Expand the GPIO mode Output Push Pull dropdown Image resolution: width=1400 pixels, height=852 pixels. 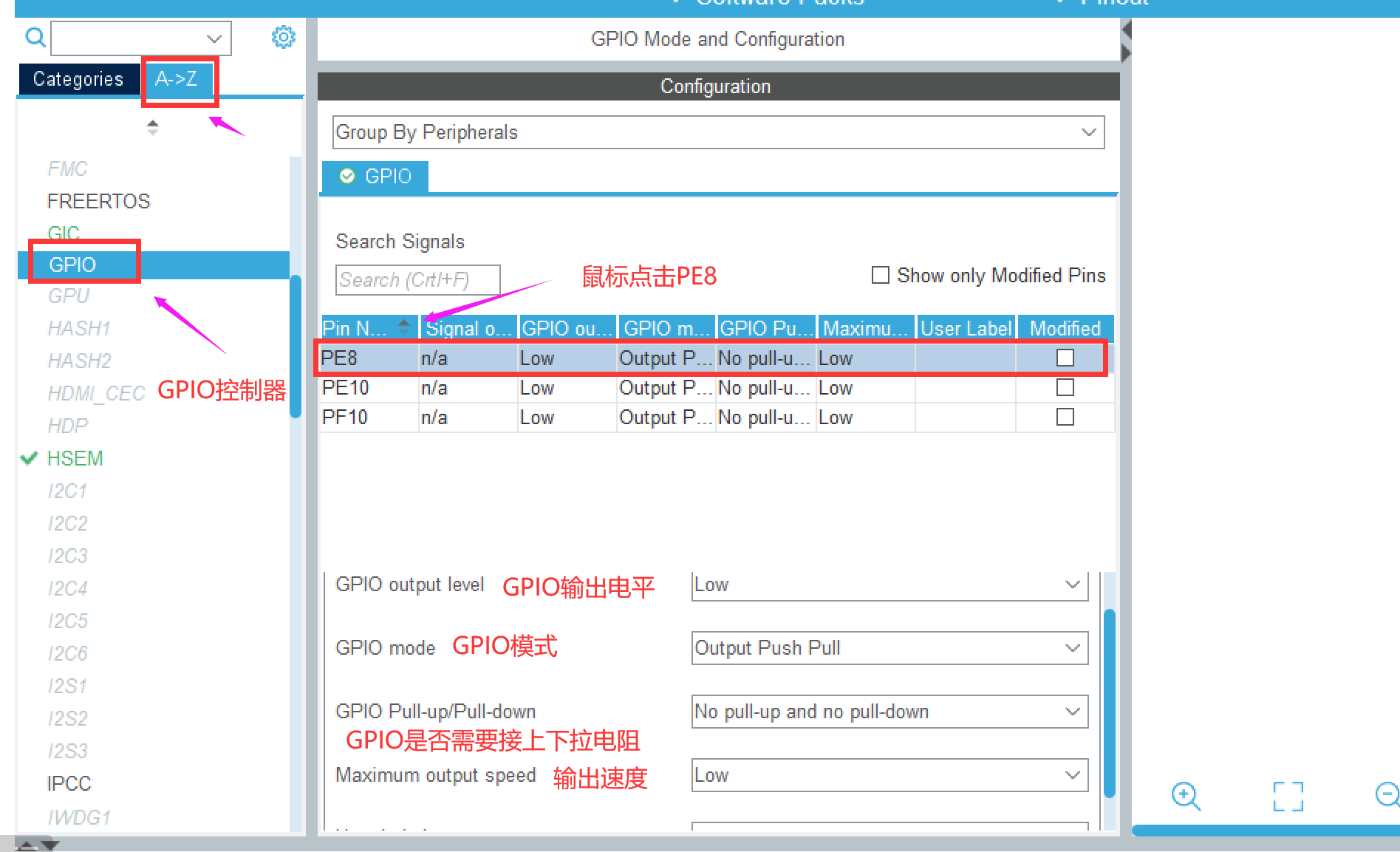(889, 648)
